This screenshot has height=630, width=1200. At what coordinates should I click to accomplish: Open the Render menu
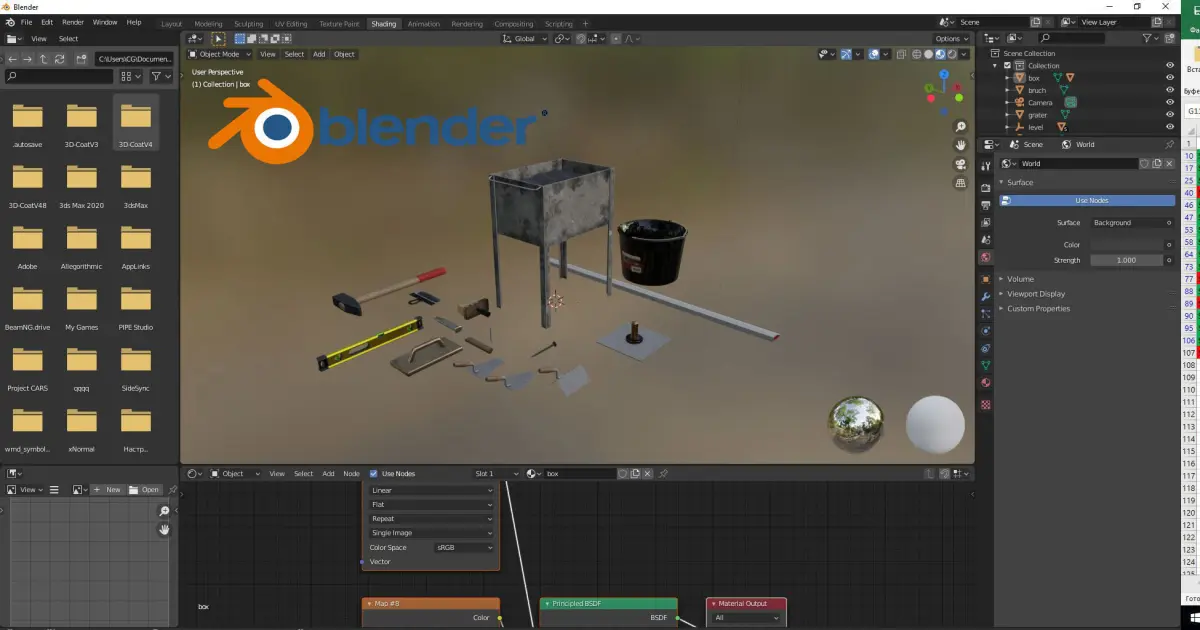(x=73, y=21)
